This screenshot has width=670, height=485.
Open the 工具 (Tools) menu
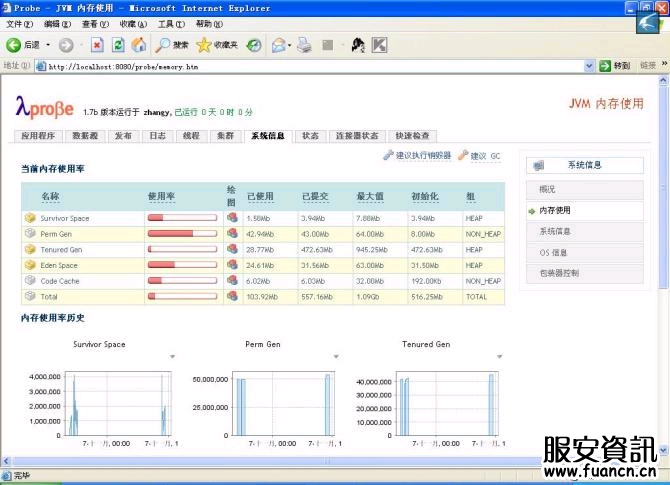pos(171,24)
